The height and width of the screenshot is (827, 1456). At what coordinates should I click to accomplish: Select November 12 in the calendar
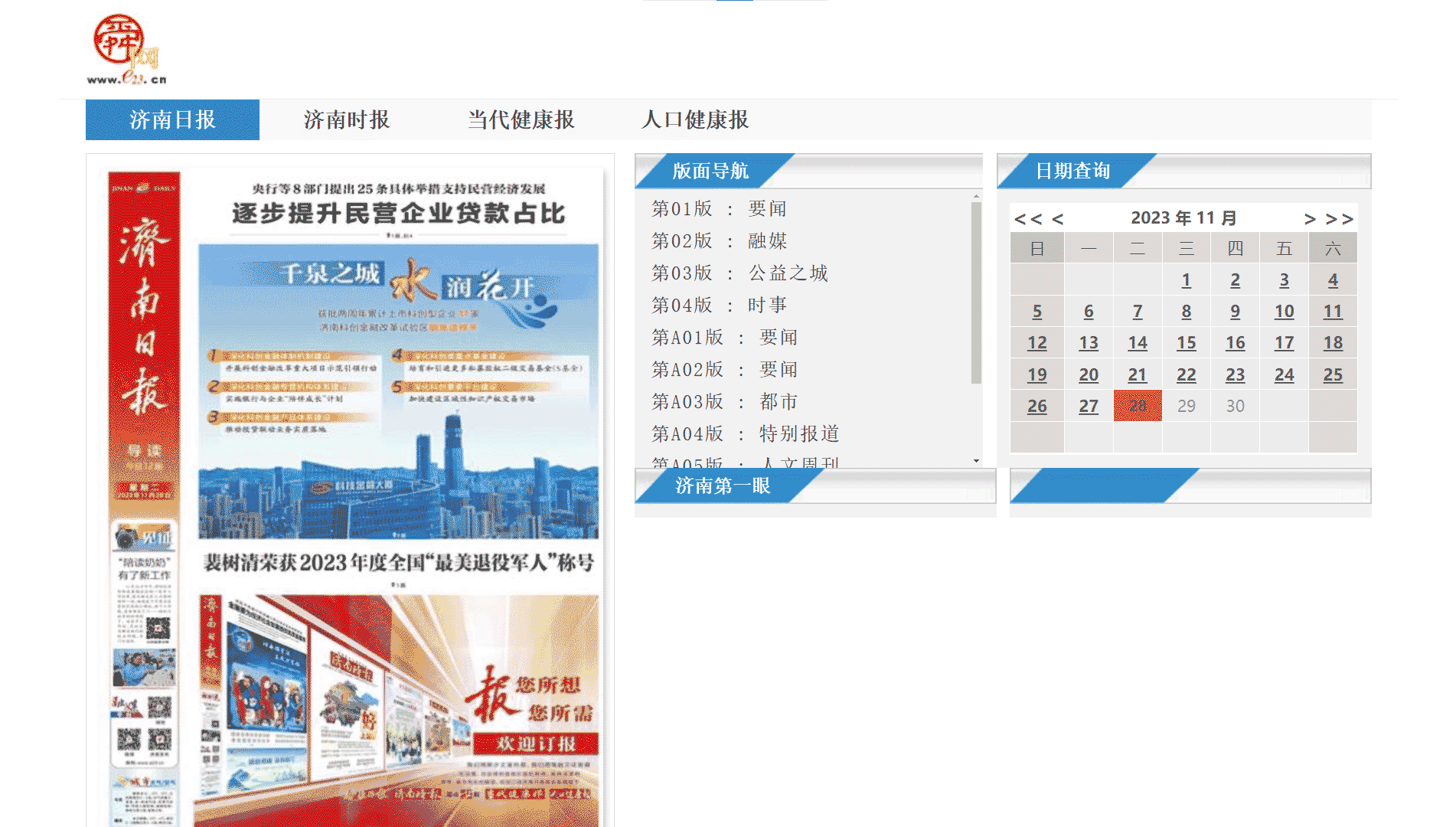1037,343
